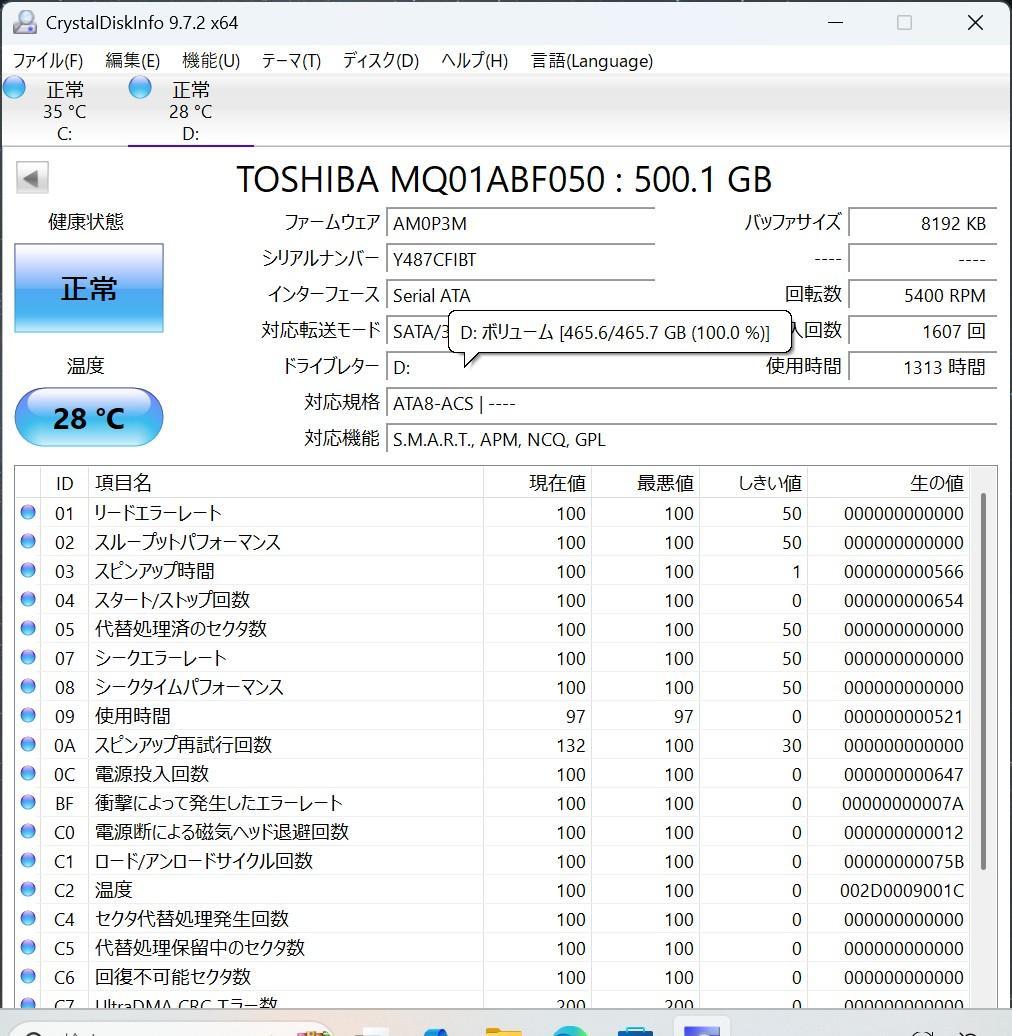Switch to the C: disk tab showing 35 °C
Screen dimensions: 1012x1036
tap(63, 110)
